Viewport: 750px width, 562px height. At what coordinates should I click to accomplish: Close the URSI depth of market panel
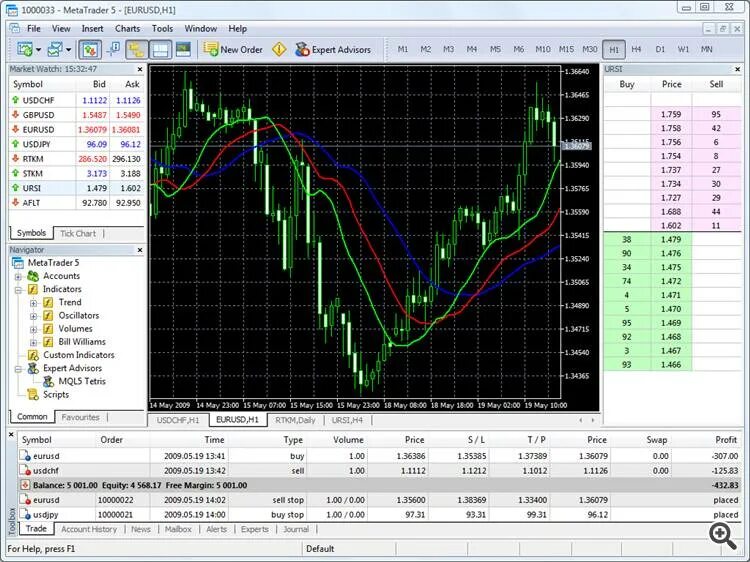pyautogui.click(x=737, y=69)
